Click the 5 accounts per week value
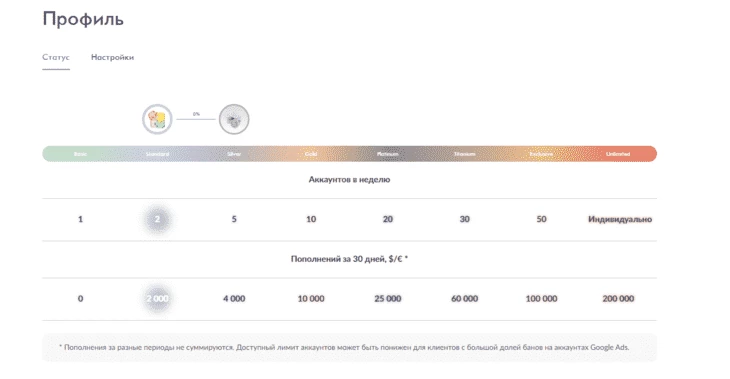730x379 pixels. pyautogui.click(x=234, y=219)
